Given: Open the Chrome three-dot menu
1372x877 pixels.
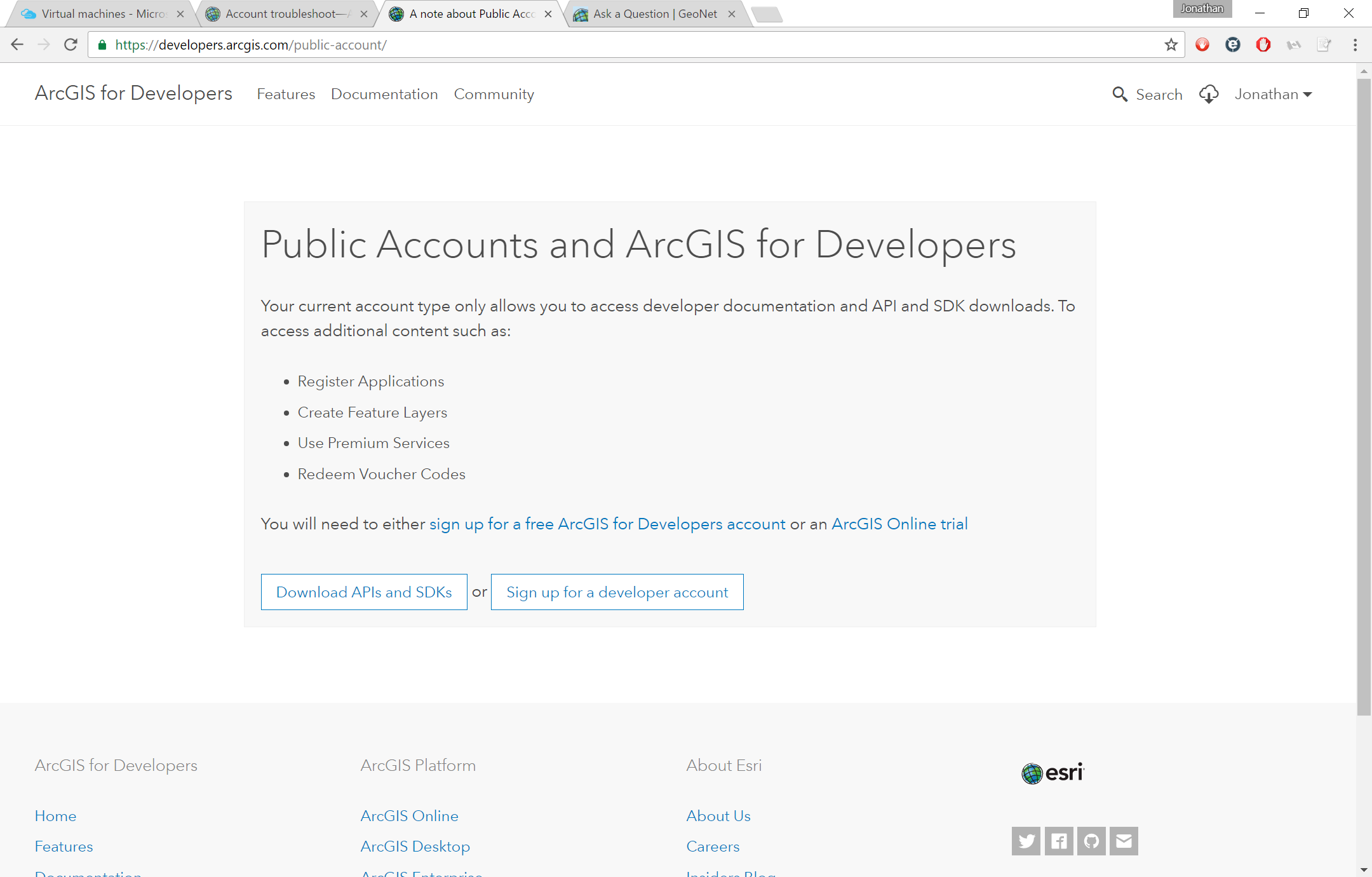Looking at the screenshot, I should point(1355,44).
